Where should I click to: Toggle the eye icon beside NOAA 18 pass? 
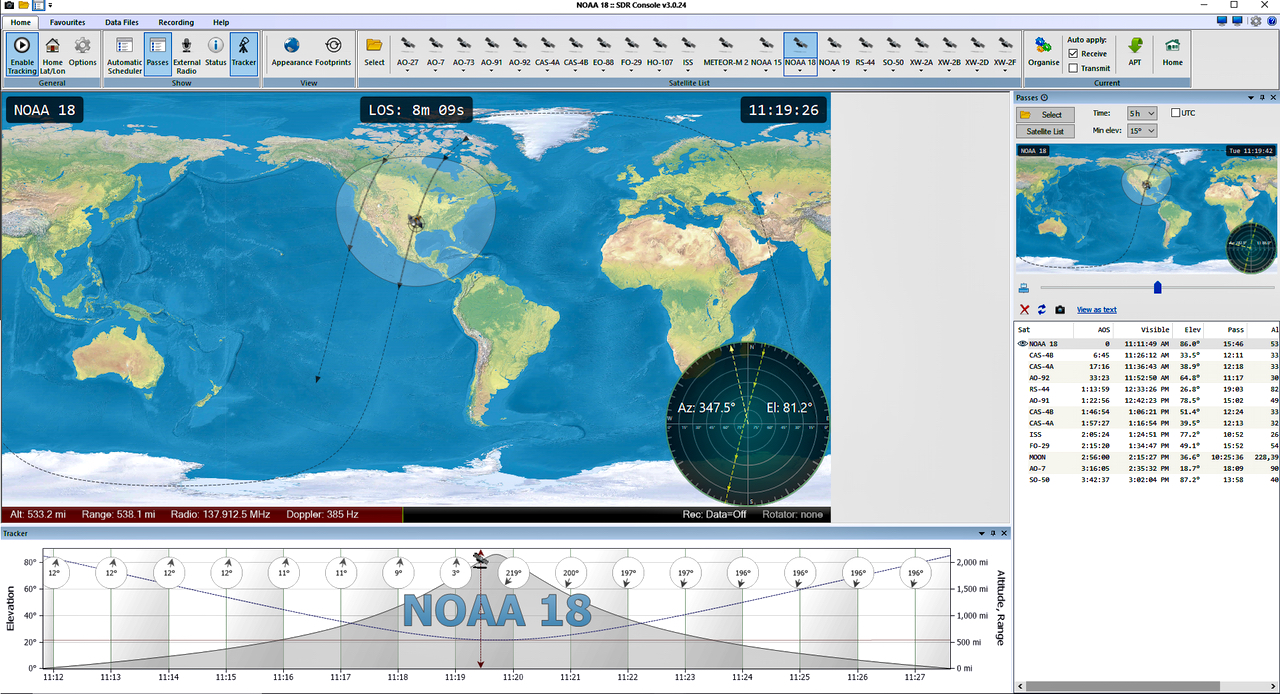tap(1022, 343)
